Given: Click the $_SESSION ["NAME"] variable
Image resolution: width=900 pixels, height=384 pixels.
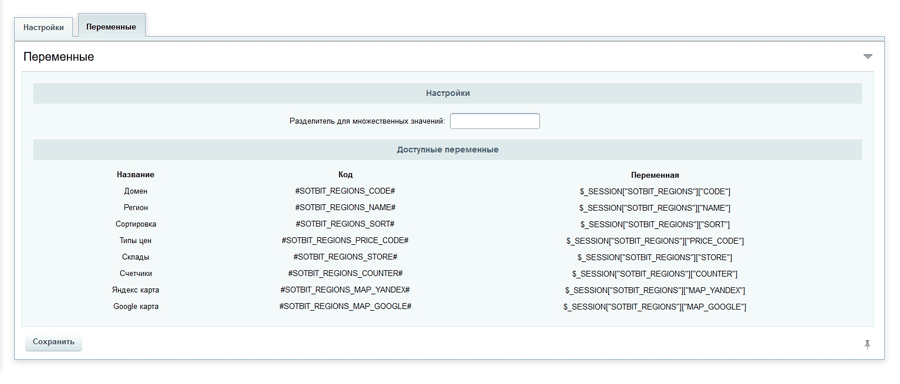Looking at the screenshot, I should pos(655,208).
